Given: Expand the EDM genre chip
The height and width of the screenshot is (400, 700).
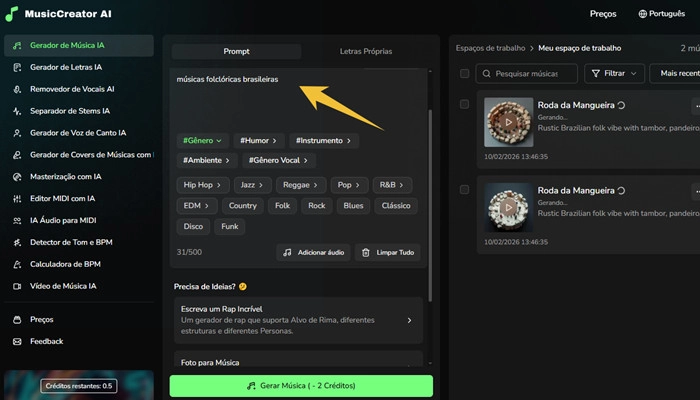Looking at the screenshot, I should point(197,206).
